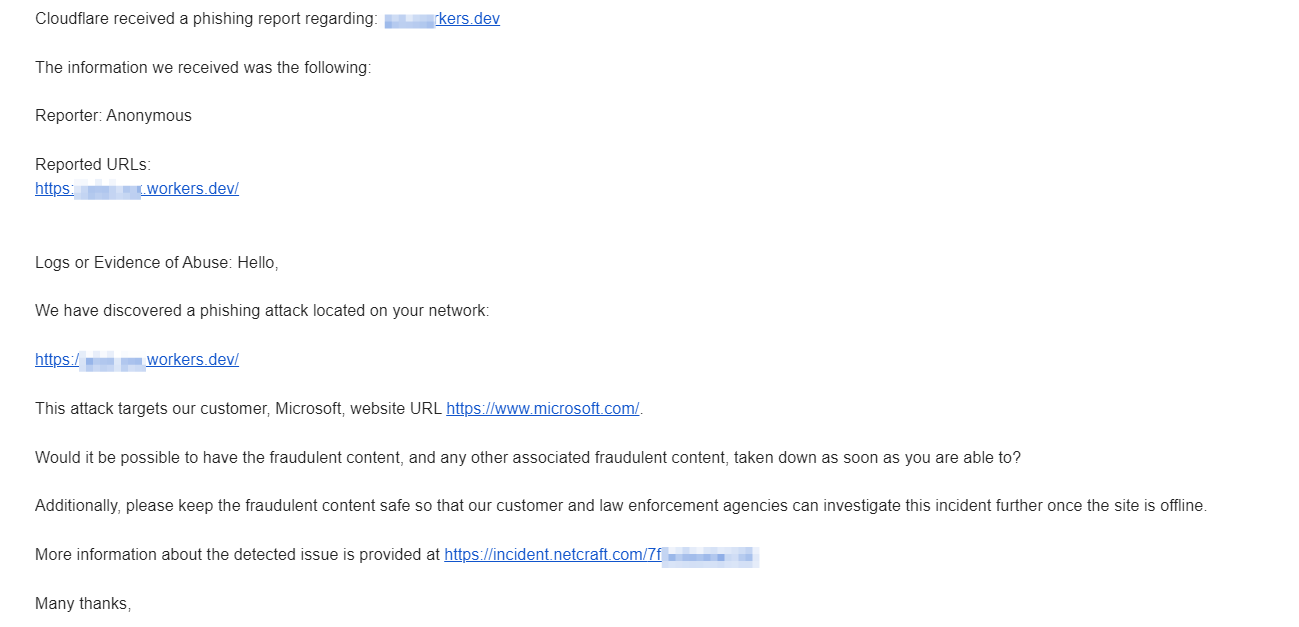Click the word 'Anonymous' in the reporter line
Screen dimensions: 1299x627
[149, 116]
